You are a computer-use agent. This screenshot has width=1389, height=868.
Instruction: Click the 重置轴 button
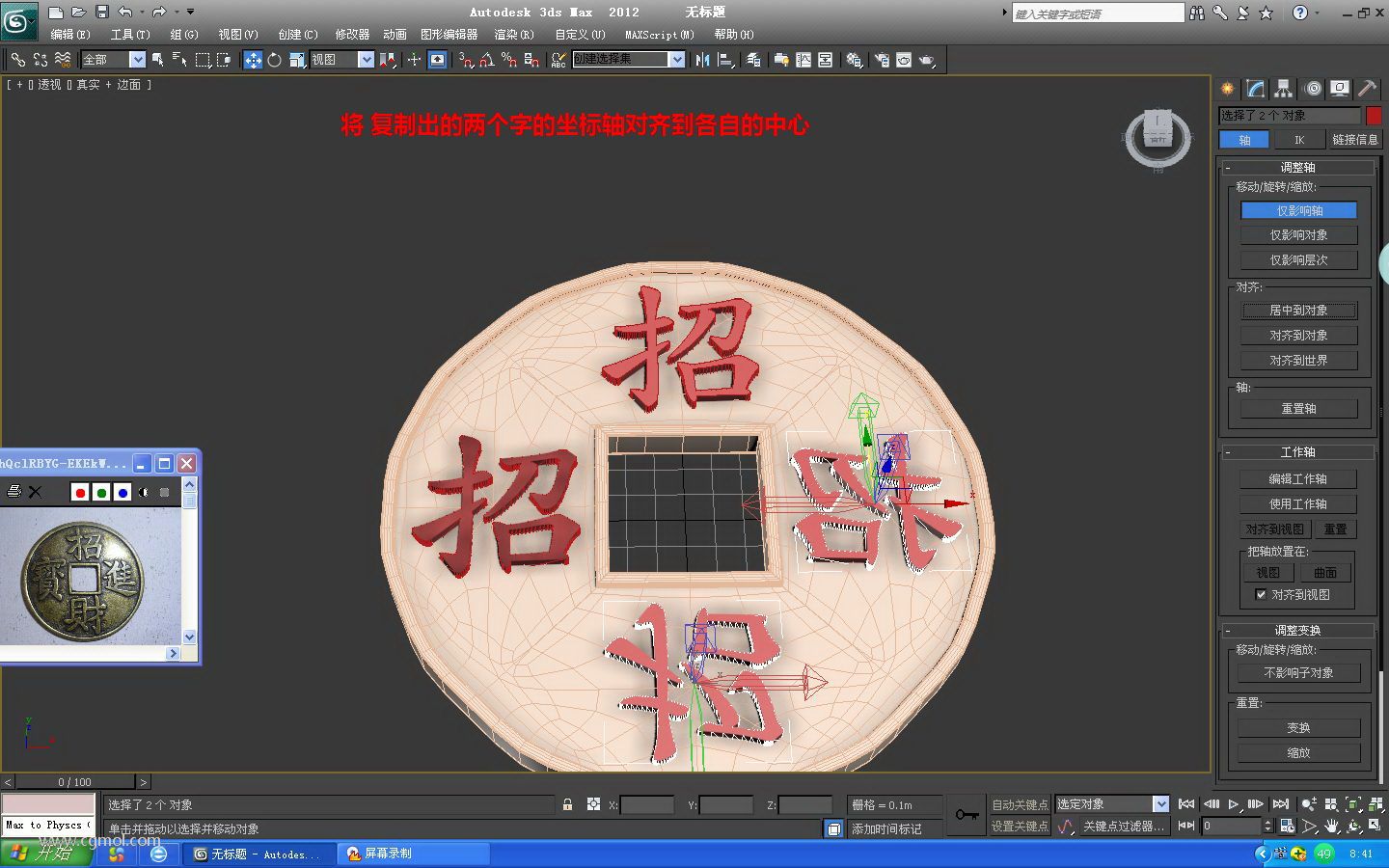[x=1298, y=409]
